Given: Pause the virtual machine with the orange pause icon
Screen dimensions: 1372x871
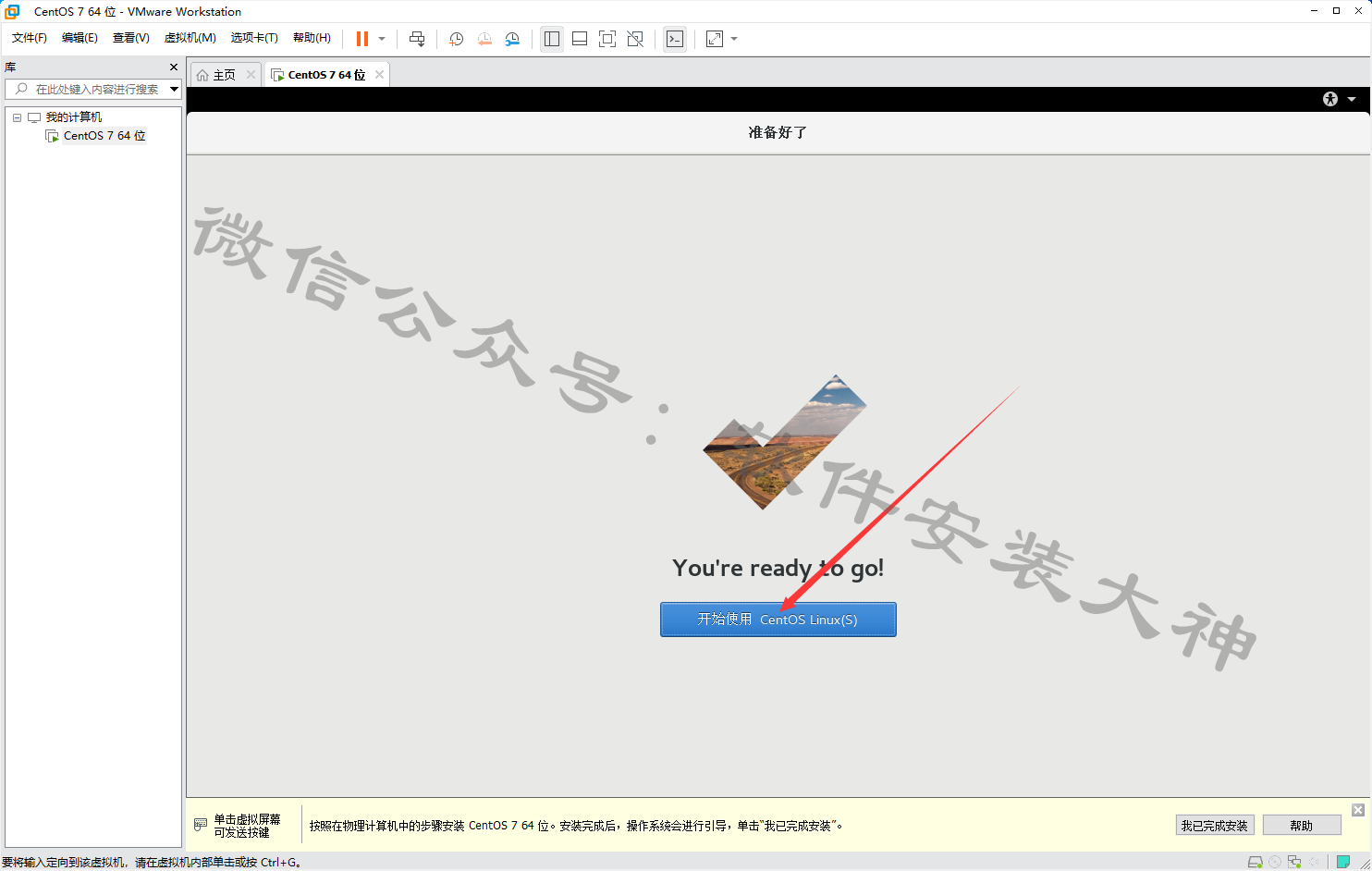Looking at the screenshot, I should 362,39.
